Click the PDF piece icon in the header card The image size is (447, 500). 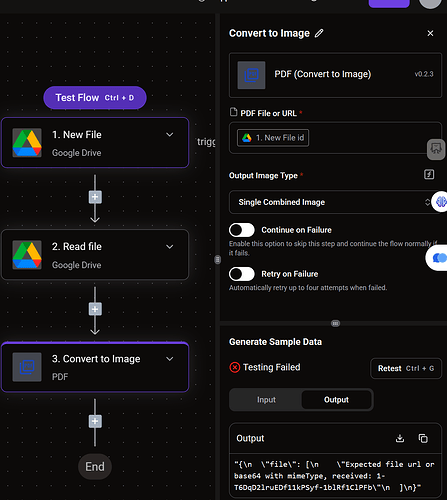[x=251, y=75]
